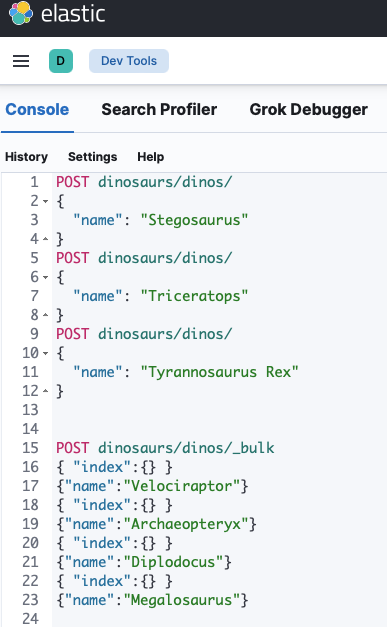Viewport: 387px width, 627px height.
Task: Switch to the Console tab
Action: [x=37, y=110]
